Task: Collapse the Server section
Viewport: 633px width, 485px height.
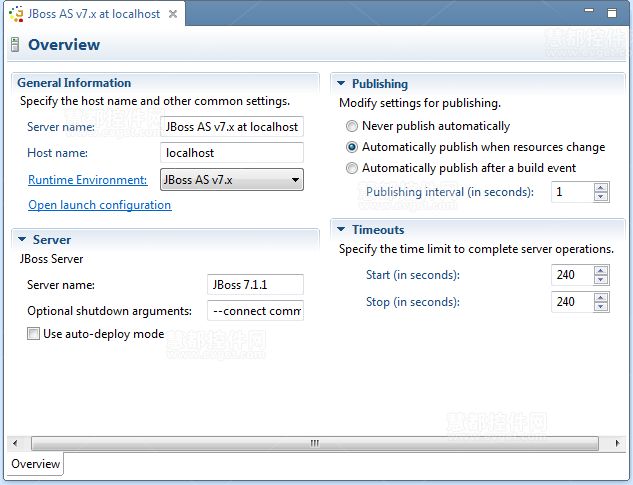Action: (22, 239)
